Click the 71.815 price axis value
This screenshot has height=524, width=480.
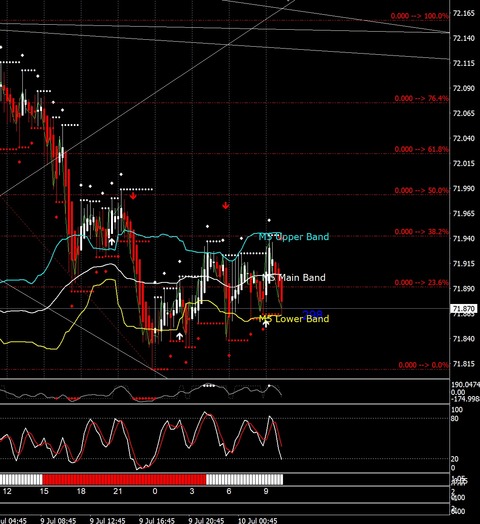[464, 364]
